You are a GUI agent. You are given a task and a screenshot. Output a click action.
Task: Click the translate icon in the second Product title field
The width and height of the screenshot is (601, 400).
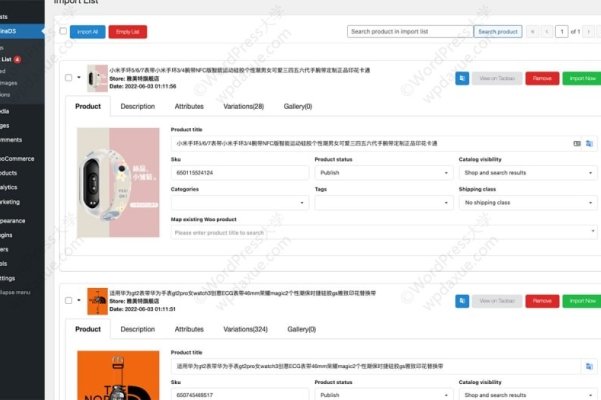click(589, 366)
